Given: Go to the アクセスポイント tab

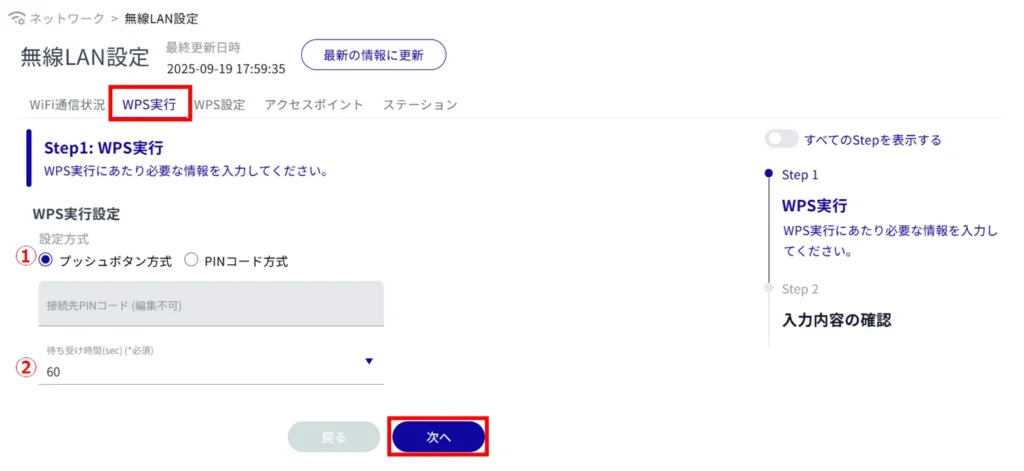Looking at the screenshot, I should (x=314, y=104).
